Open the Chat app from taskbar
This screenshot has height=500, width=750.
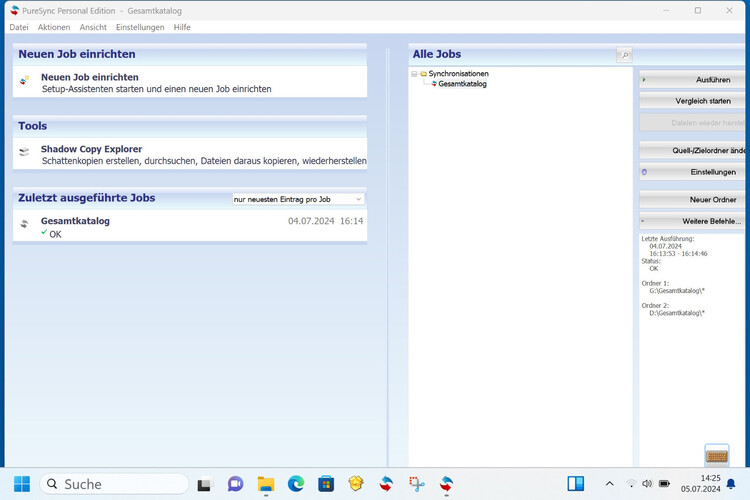pos(235,484)
